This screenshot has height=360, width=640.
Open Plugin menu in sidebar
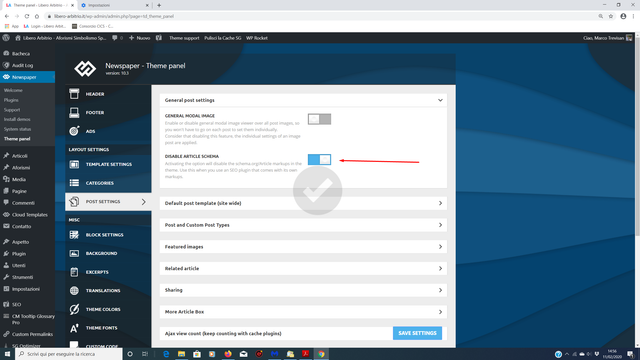19,253
